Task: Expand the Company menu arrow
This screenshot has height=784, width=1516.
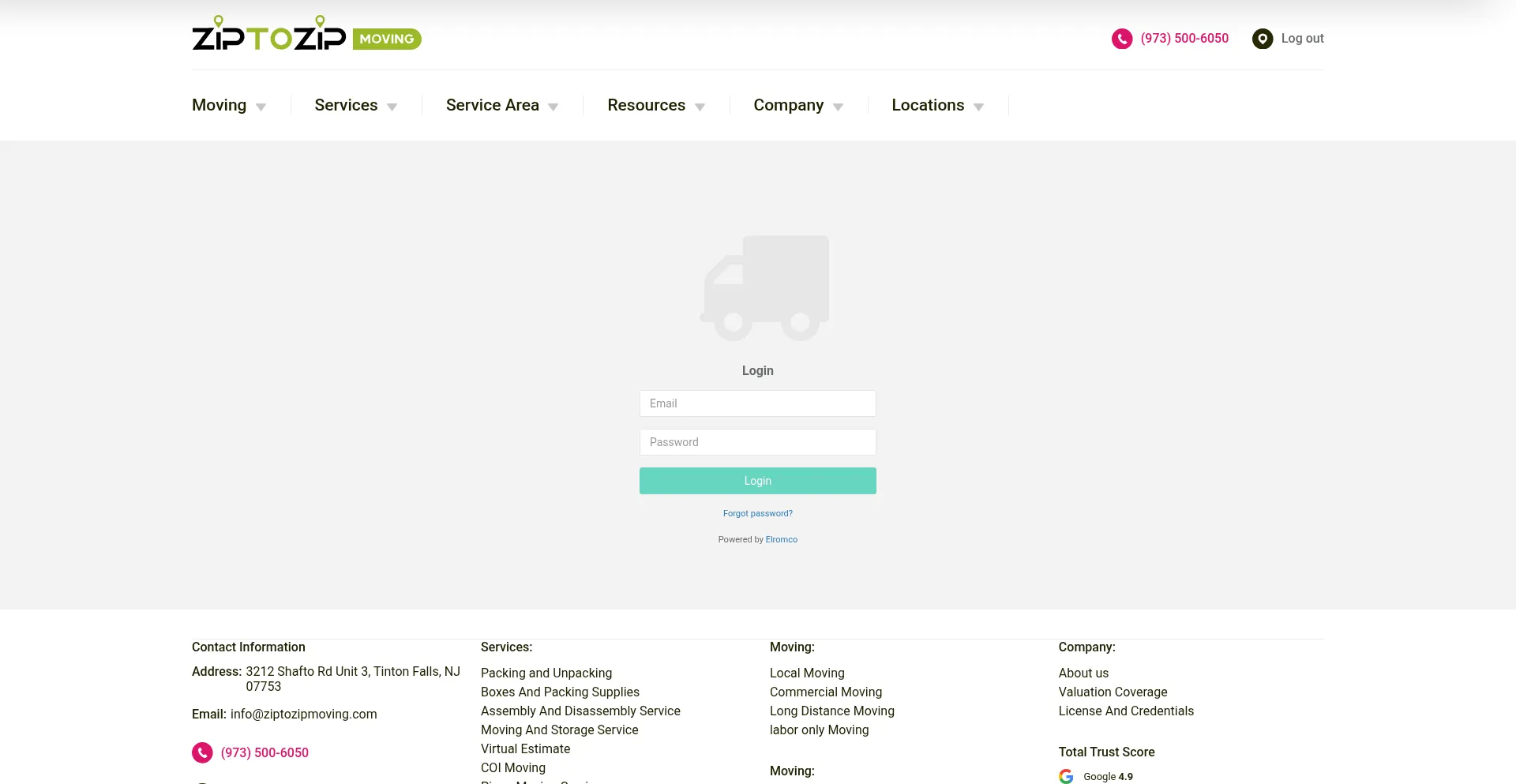Action: (839, 107)
